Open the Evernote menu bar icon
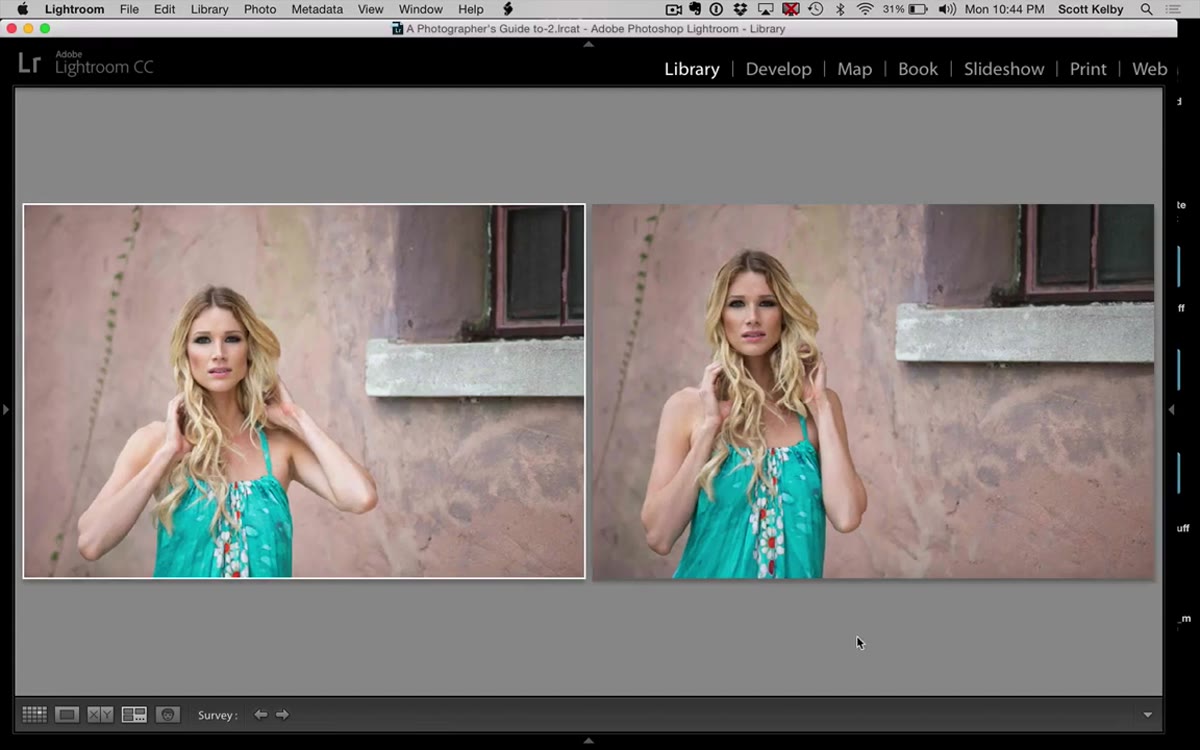 pyautogui.click(x=695, y=9)
